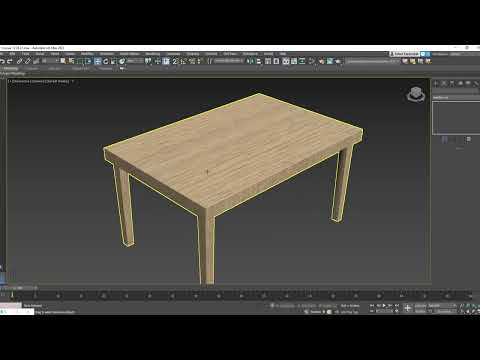Open the Scene Explorer from the toolbar
The height and width of the screenshot is (360, 480).
[x=268, y=61]
